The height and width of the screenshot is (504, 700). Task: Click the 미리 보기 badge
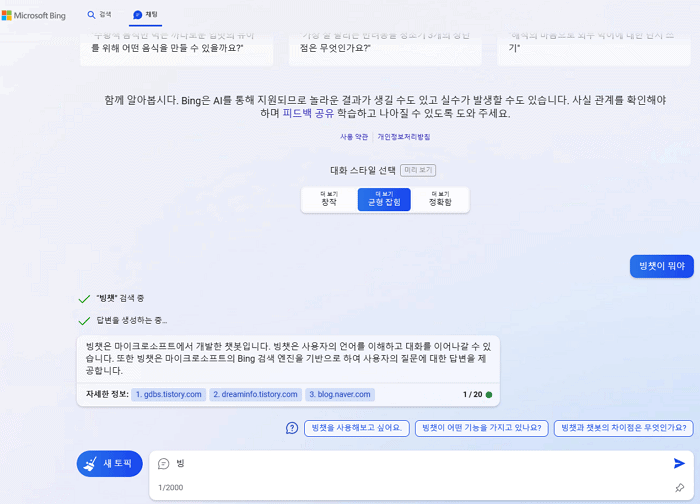(x=425, y=170)
